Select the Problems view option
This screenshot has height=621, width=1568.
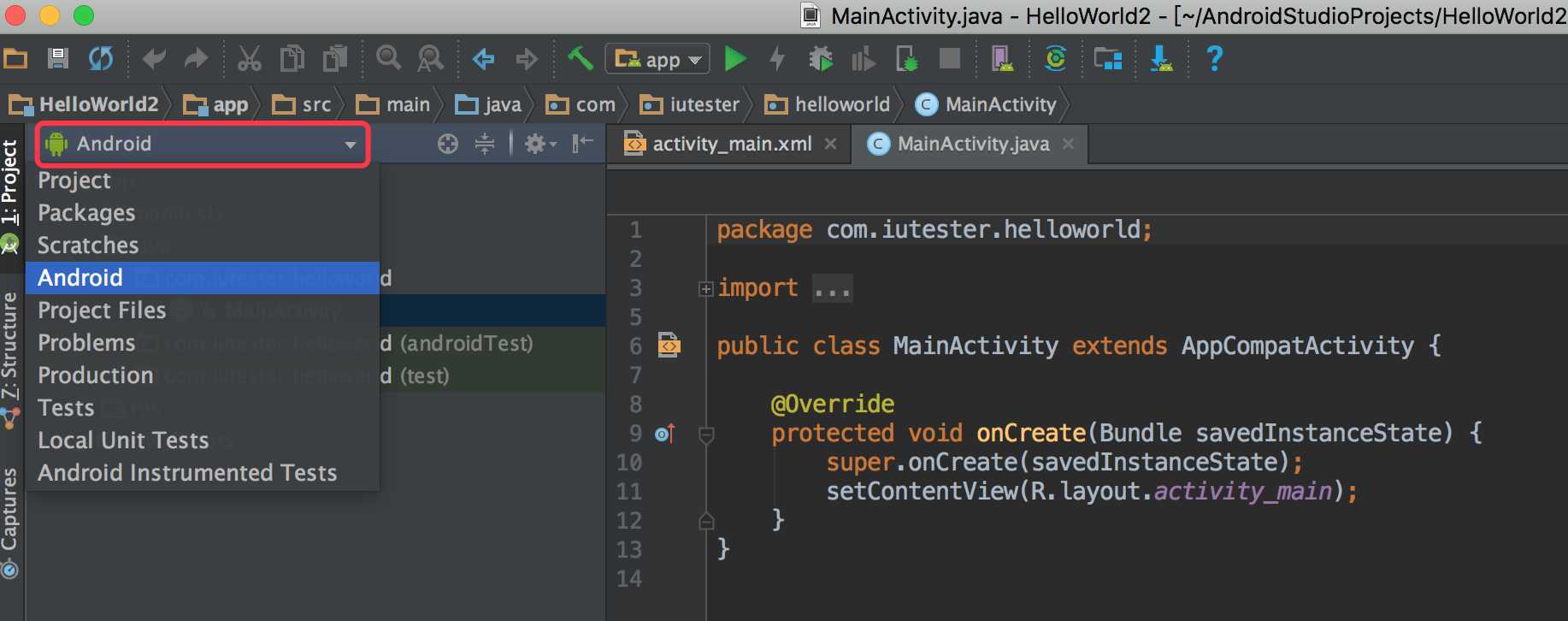[202, 343]
